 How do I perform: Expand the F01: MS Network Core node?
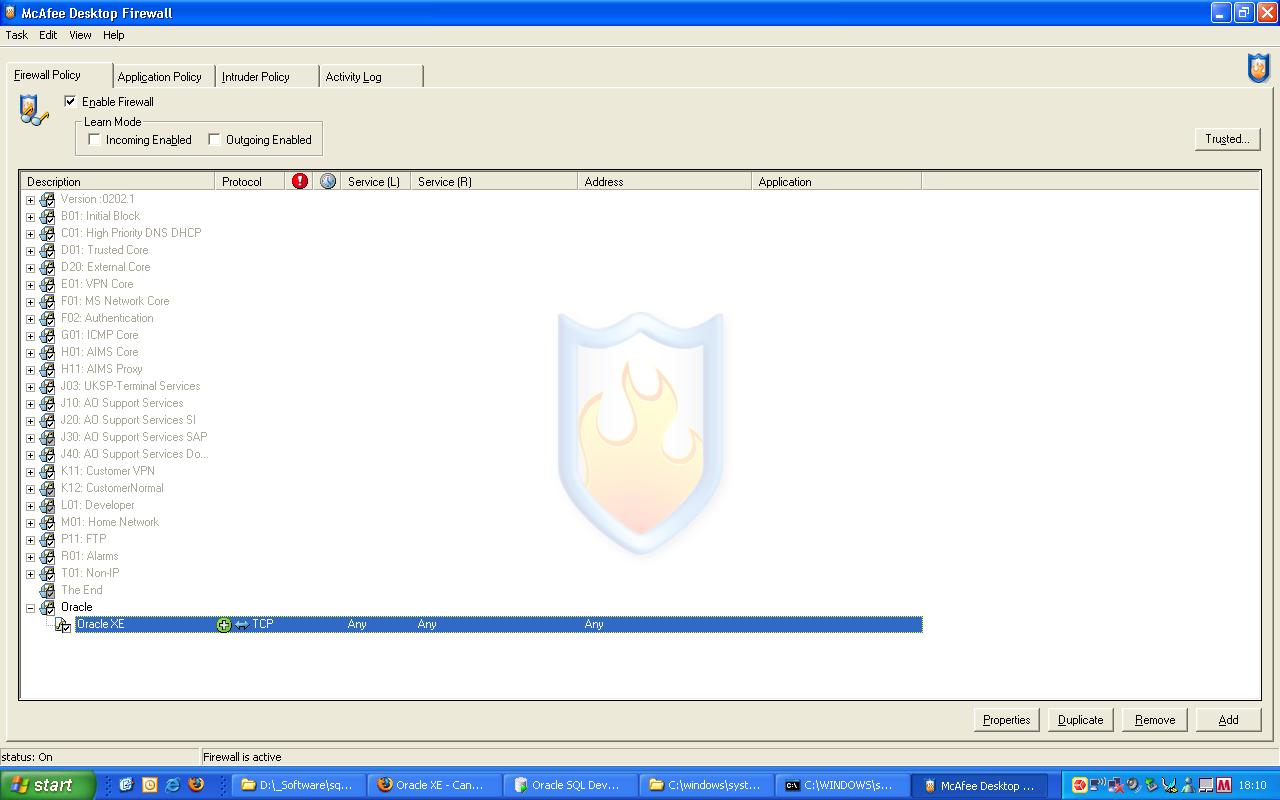pyautogui.click(x=30, y=302)
